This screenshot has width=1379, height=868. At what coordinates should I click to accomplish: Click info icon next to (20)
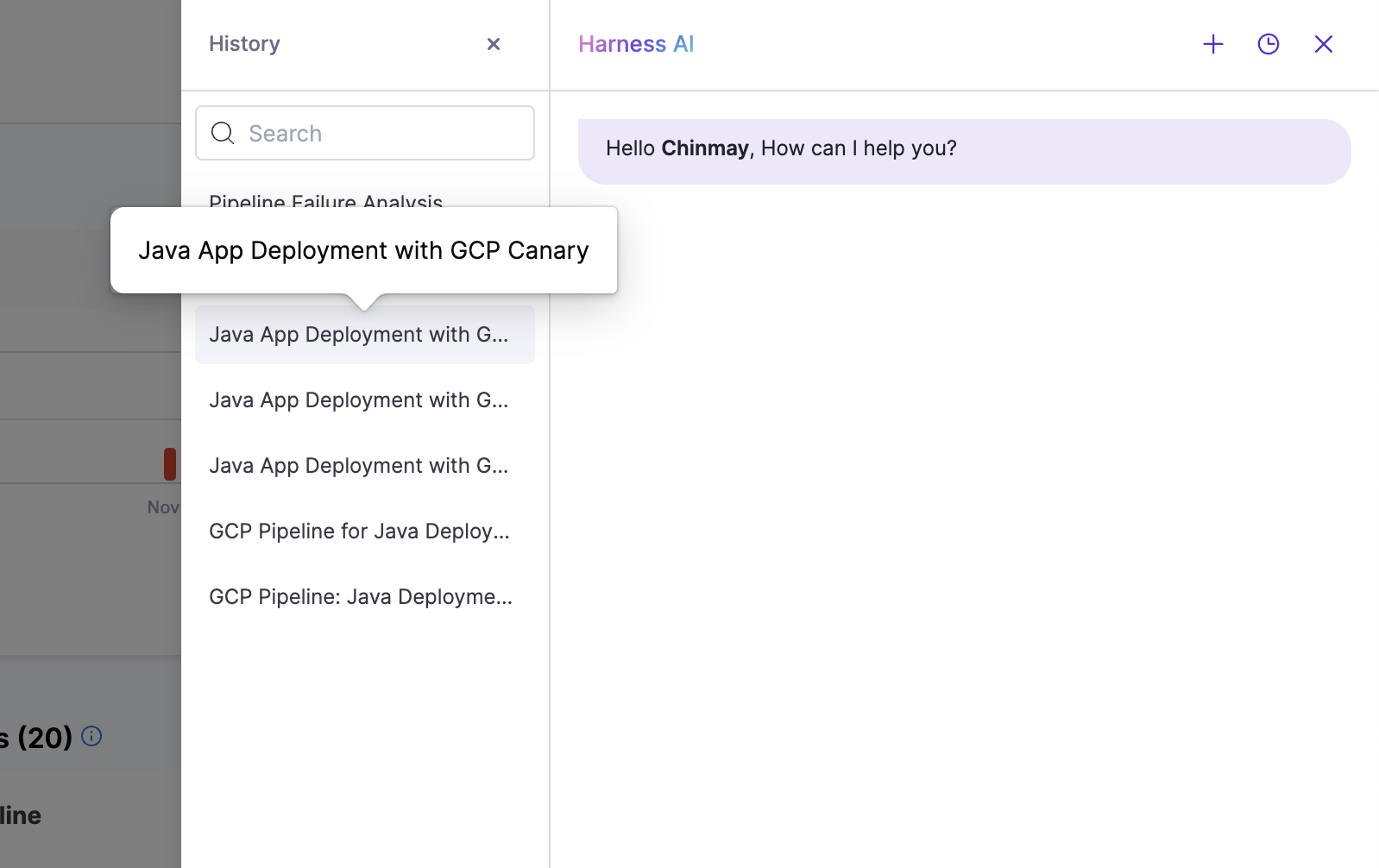click(x=91, y=736)
